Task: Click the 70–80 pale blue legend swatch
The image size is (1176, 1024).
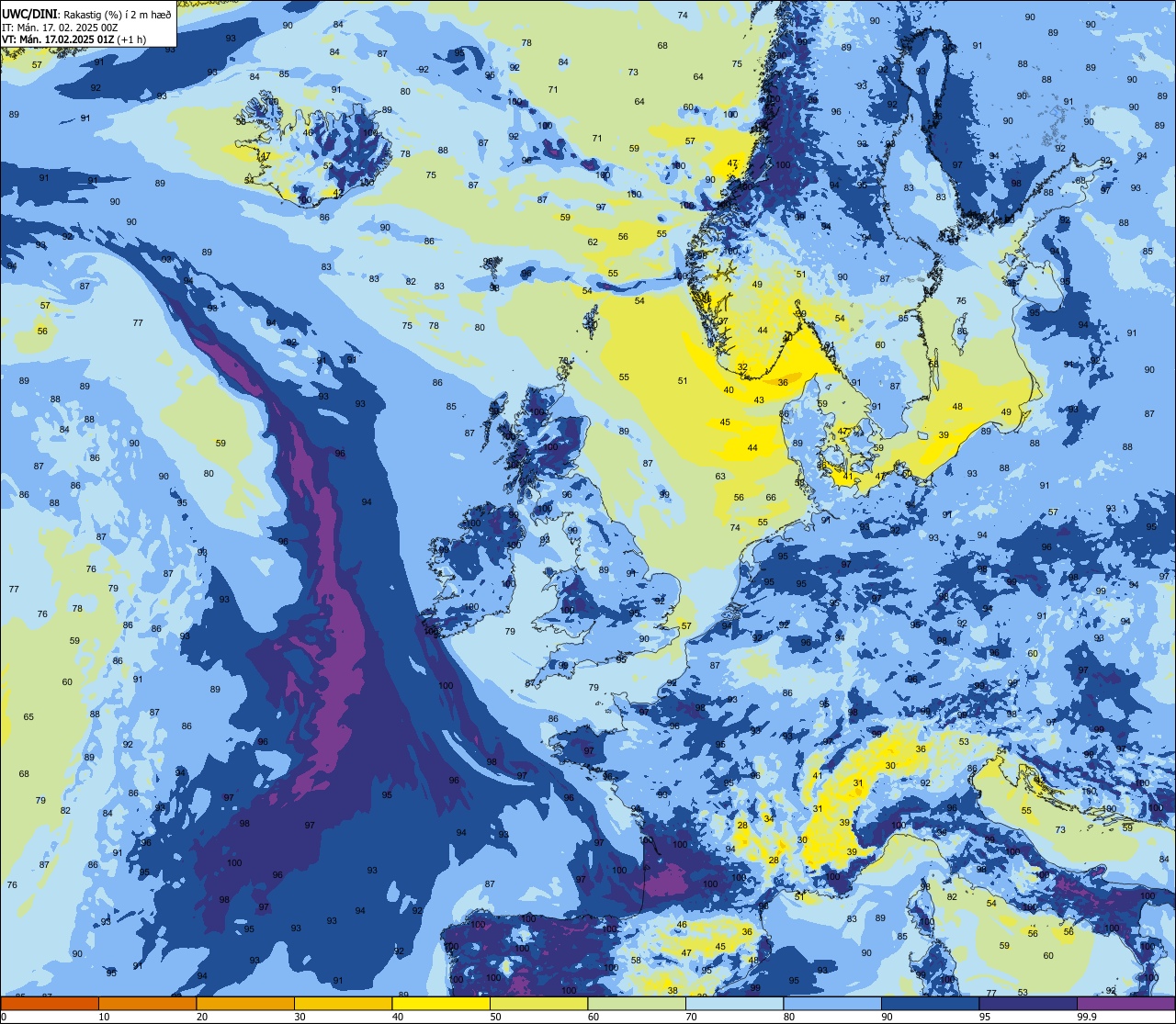Action: coord(734,1003)
